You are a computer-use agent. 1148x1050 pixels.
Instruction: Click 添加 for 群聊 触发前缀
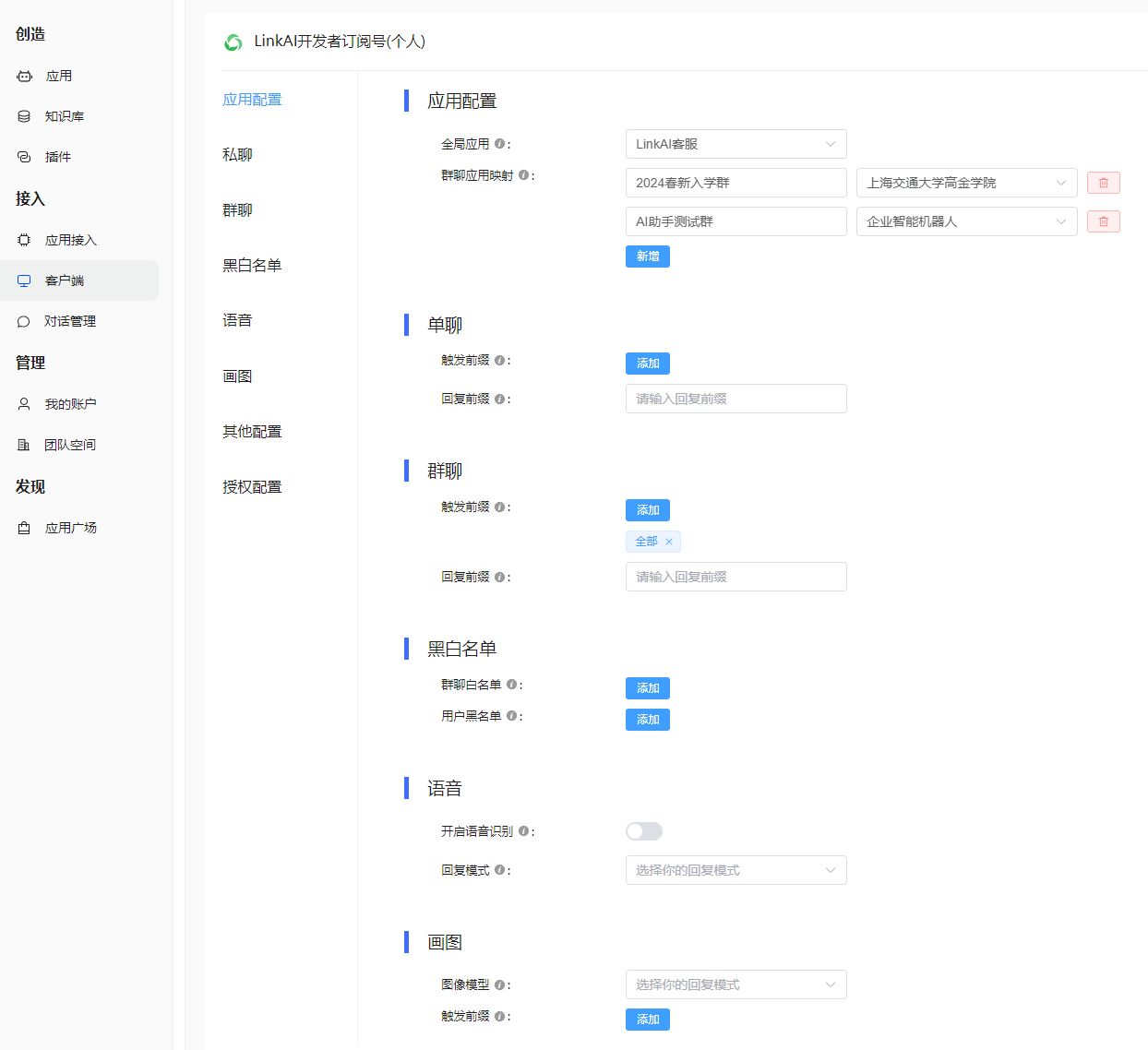coord(648,510)
